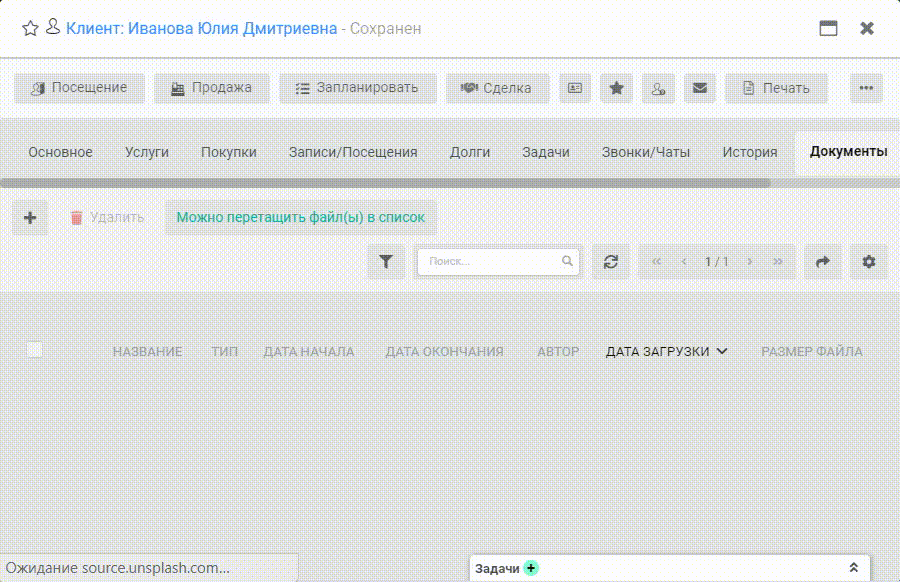The width and height of the screenshot is (900, 582).
Task: Open the Печать print button
Action: point(776,88)
